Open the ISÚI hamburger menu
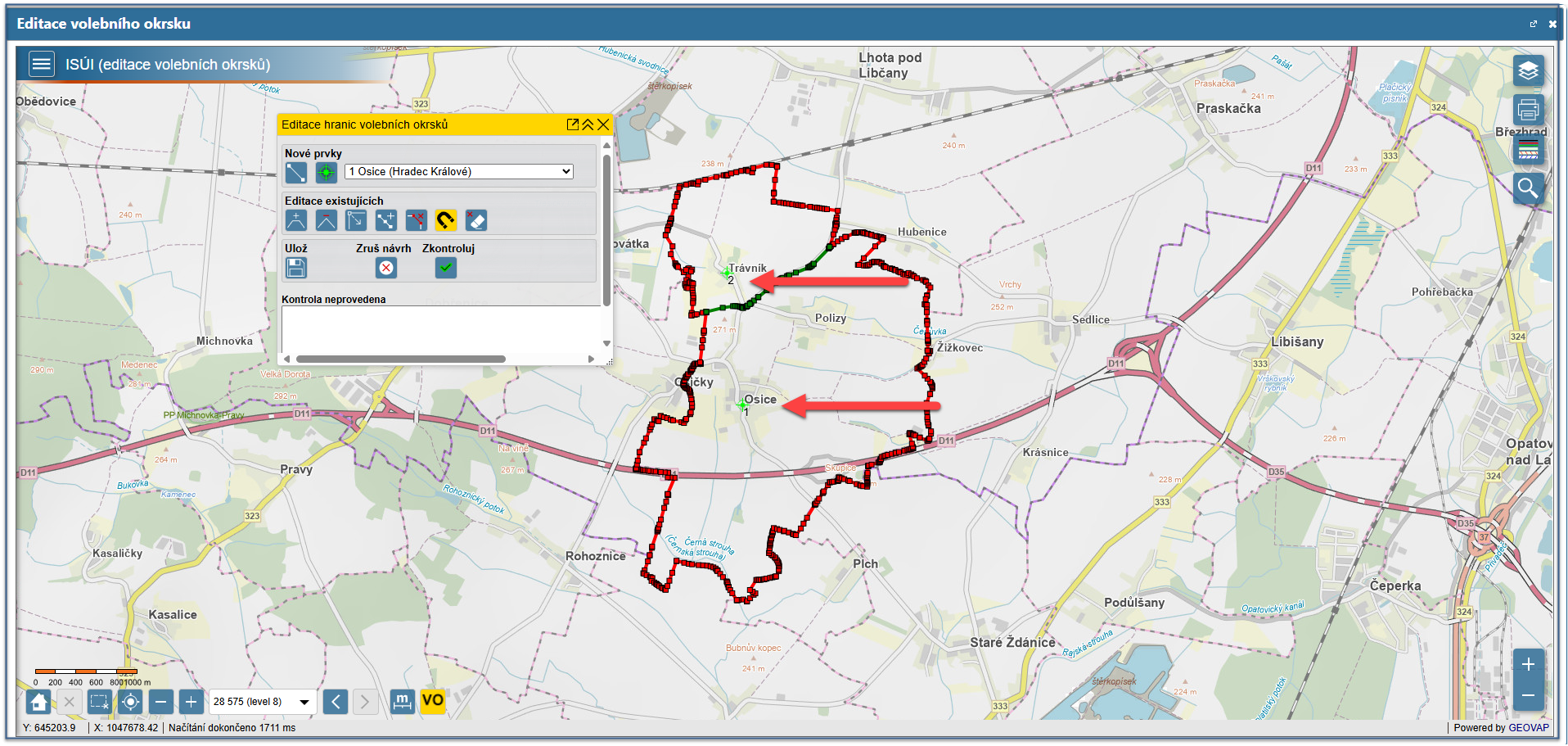1568x746 pixels. [41, 65]
